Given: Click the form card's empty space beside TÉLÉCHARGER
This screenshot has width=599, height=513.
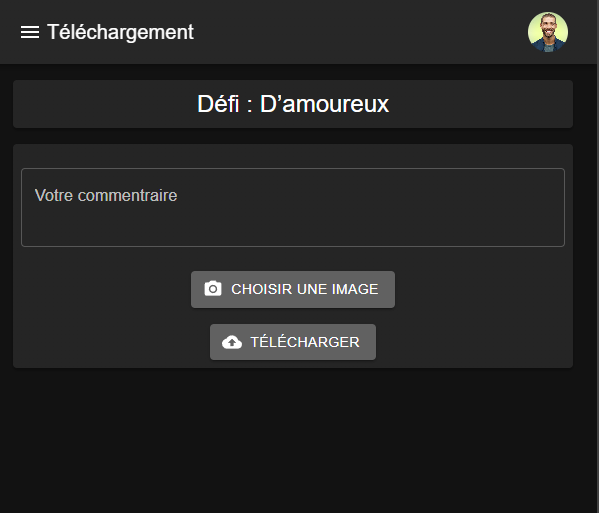Looking at the screenshot, I should 474,342.
